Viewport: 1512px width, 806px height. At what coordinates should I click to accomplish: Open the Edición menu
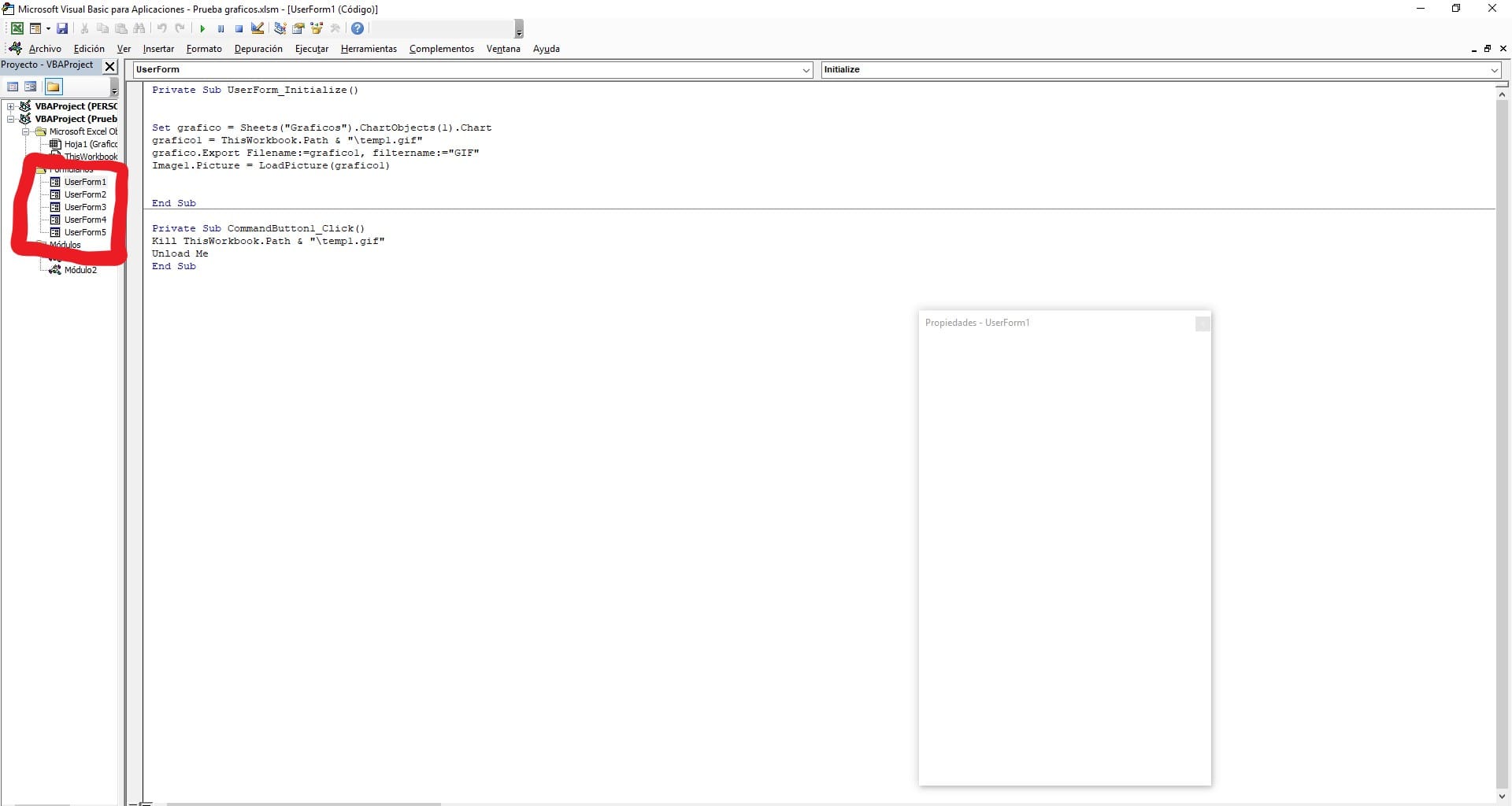tap(89, 49)
